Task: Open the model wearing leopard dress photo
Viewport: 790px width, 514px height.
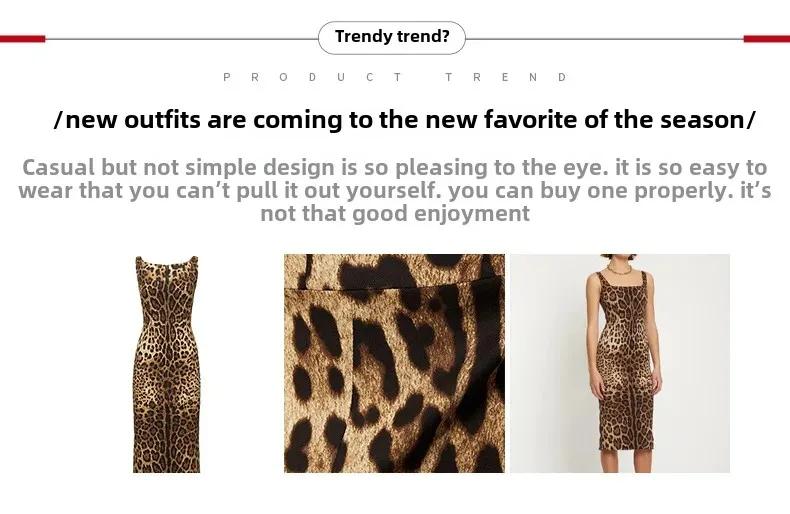Action: click(x=620, y=363)
